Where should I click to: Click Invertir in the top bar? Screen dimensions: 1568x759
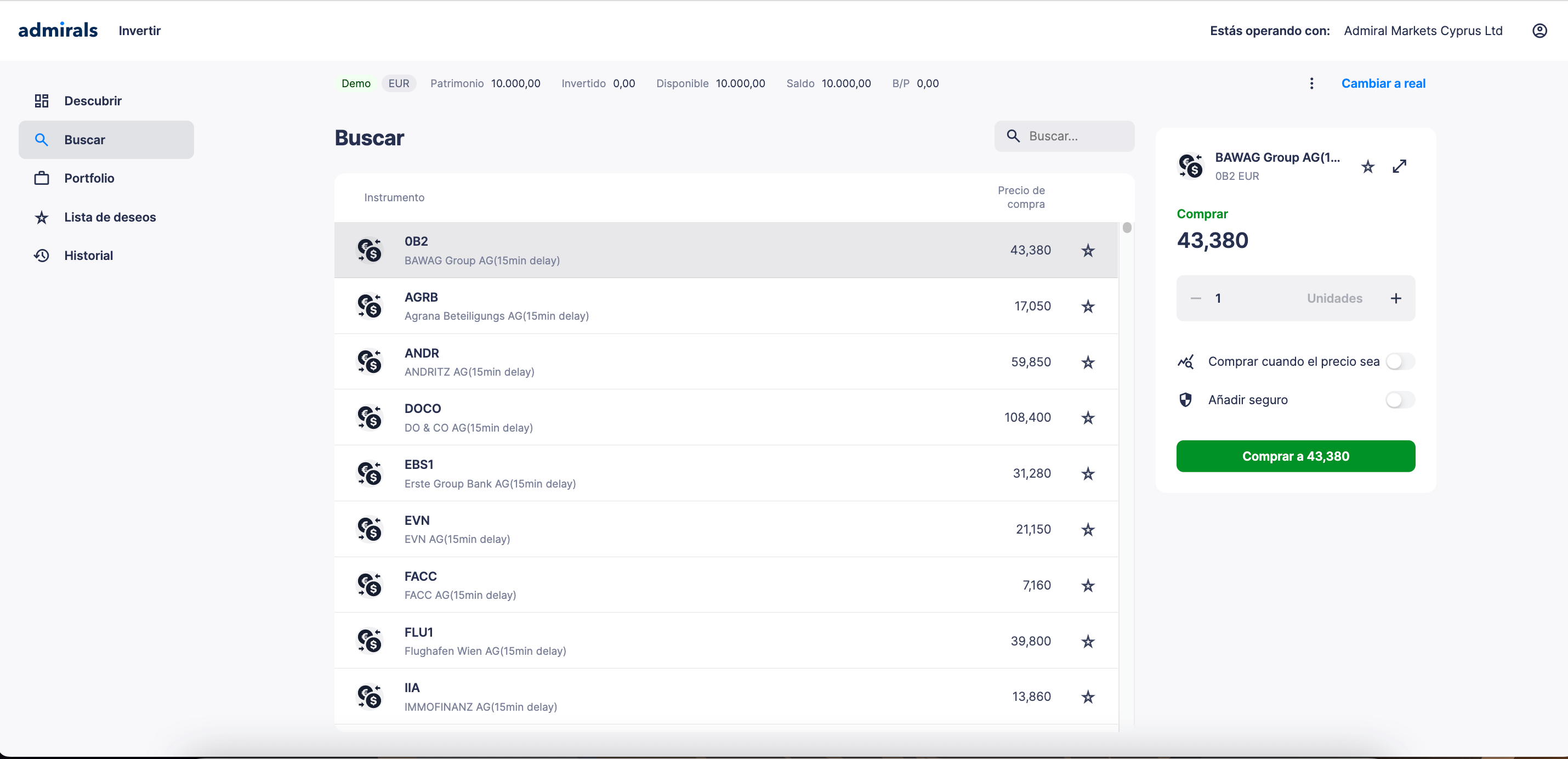click(139, 31)
